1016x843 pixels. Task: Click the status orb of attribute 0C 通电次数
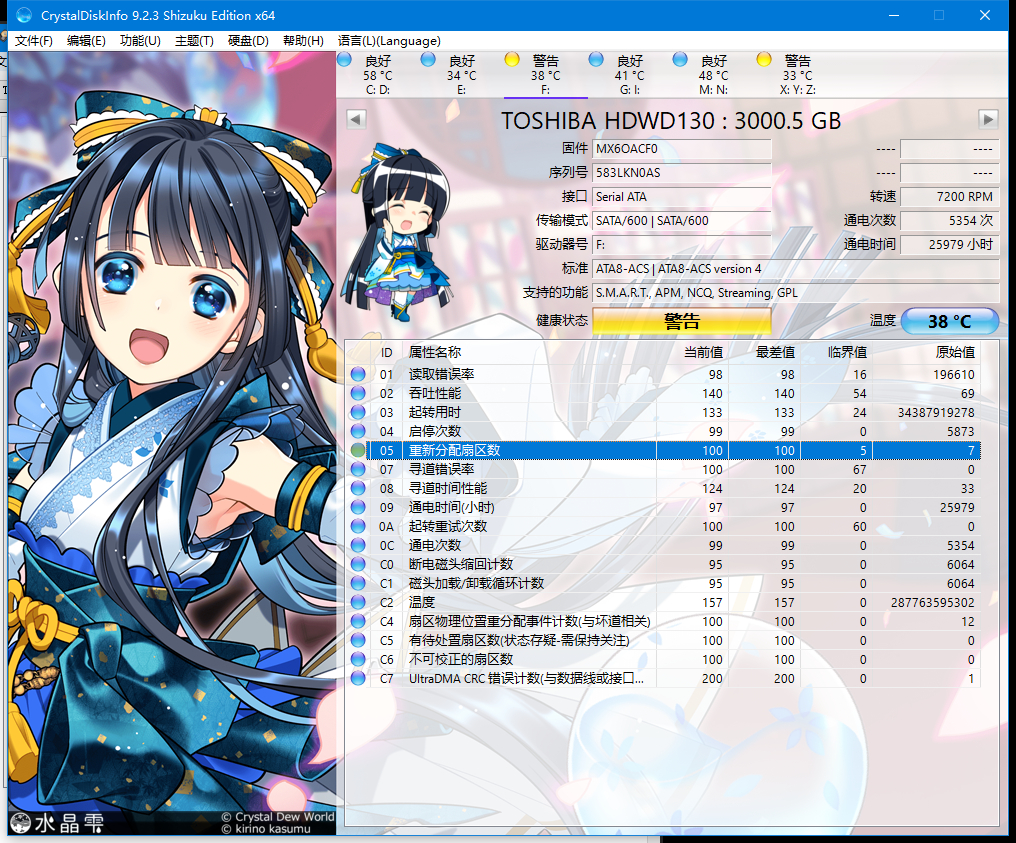point(358,545)
